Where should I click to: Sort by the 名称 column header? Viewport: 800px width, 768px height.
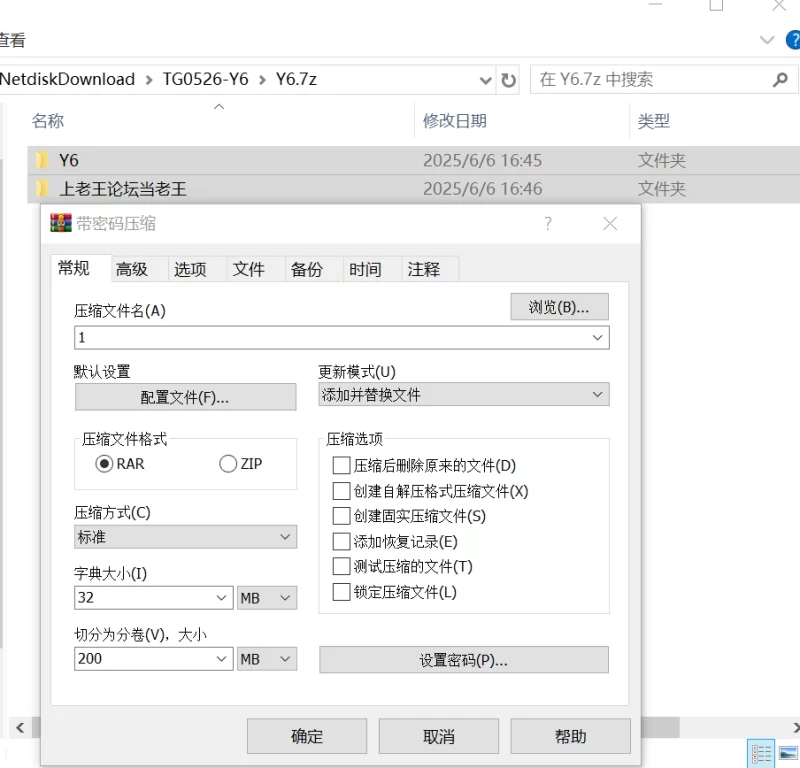[x=48, y=121]
